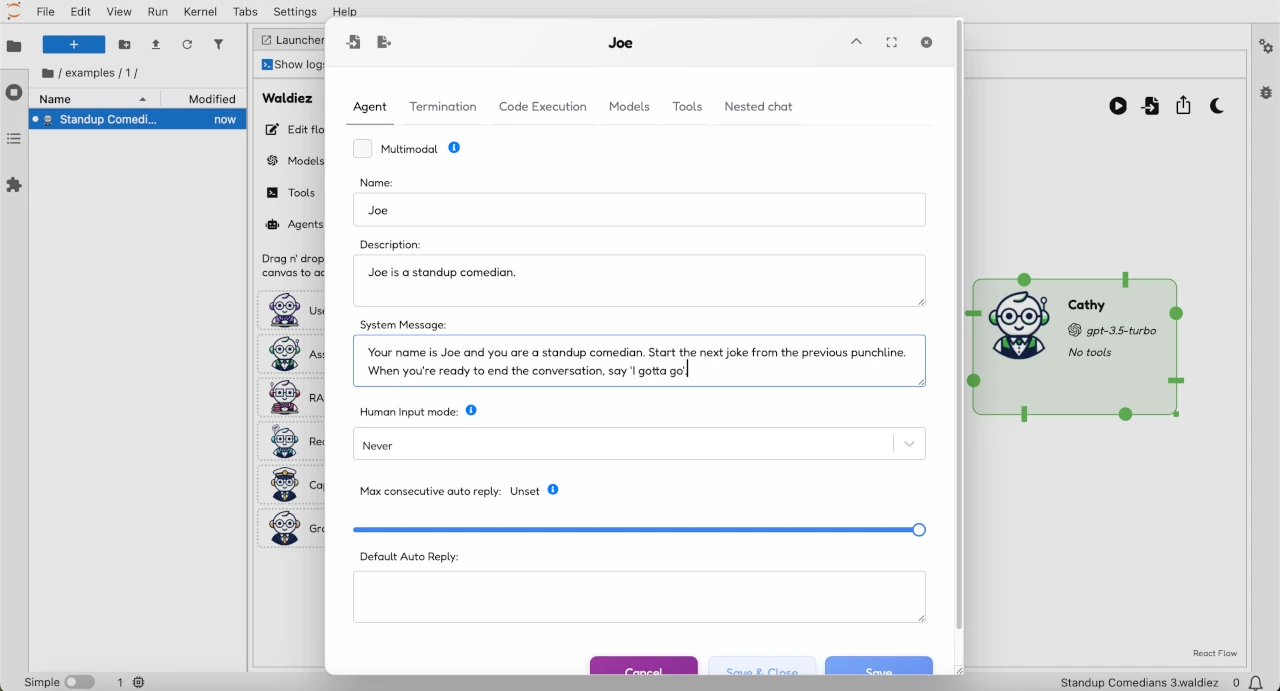The width and height of the screenshot is (1280, 691).
Task: Click the Max consecutive auto reply slider handle
Action: tap(918, 530)
